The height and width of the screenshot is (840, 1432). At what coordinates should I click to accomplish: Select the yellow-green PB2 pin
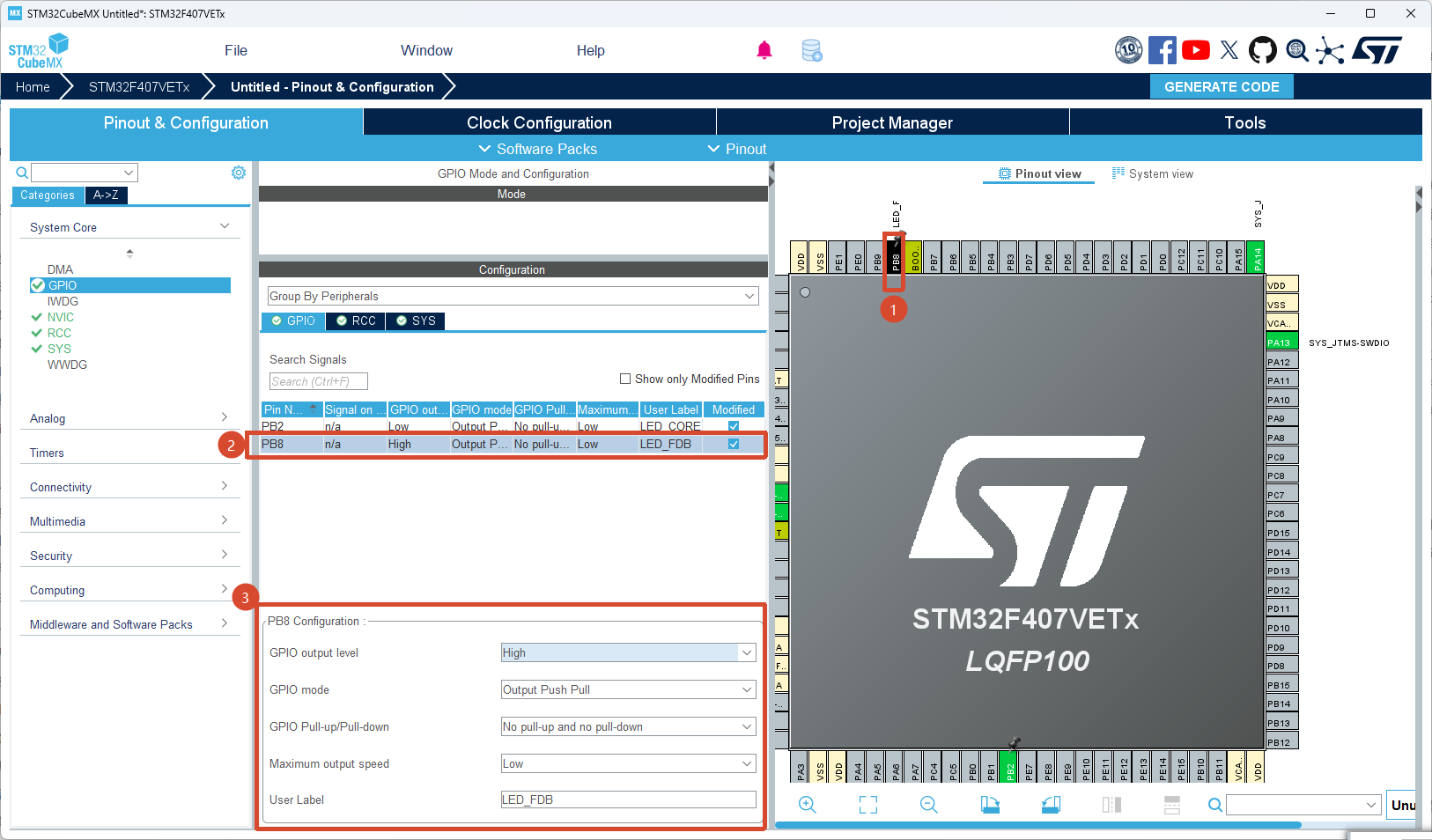point(1009,767)
